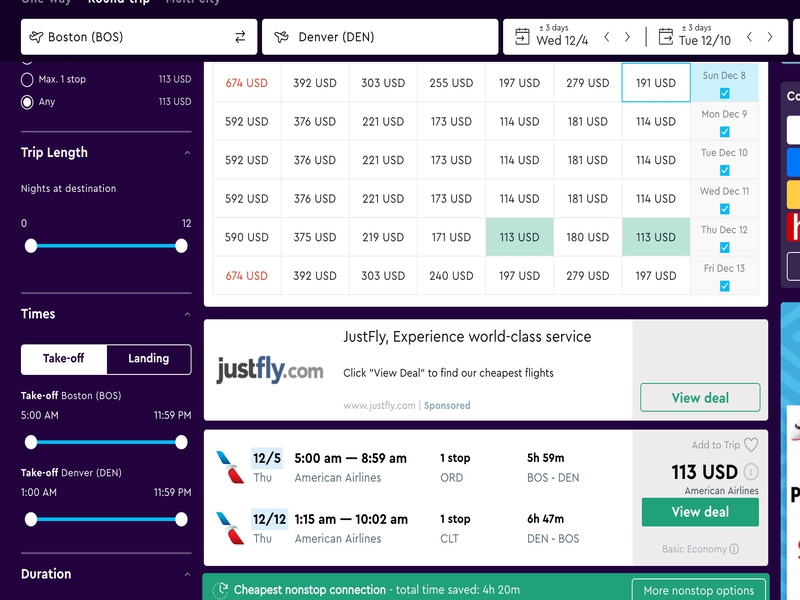Uncheck the Sun Dec 8 checkbox
This screenshot has width=800, height=600.
[725, 93]
